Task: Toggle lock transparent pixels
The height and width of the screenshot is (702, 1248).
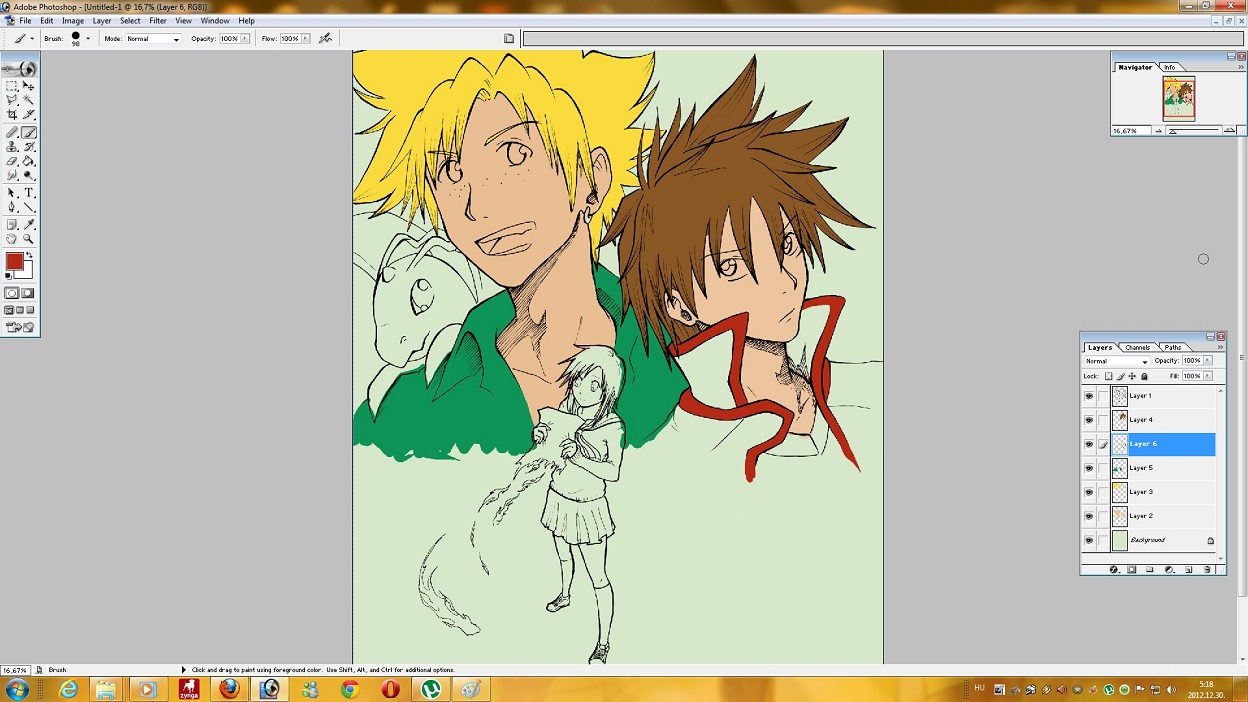Action: pyautogui.click(x=1109, y=376)
